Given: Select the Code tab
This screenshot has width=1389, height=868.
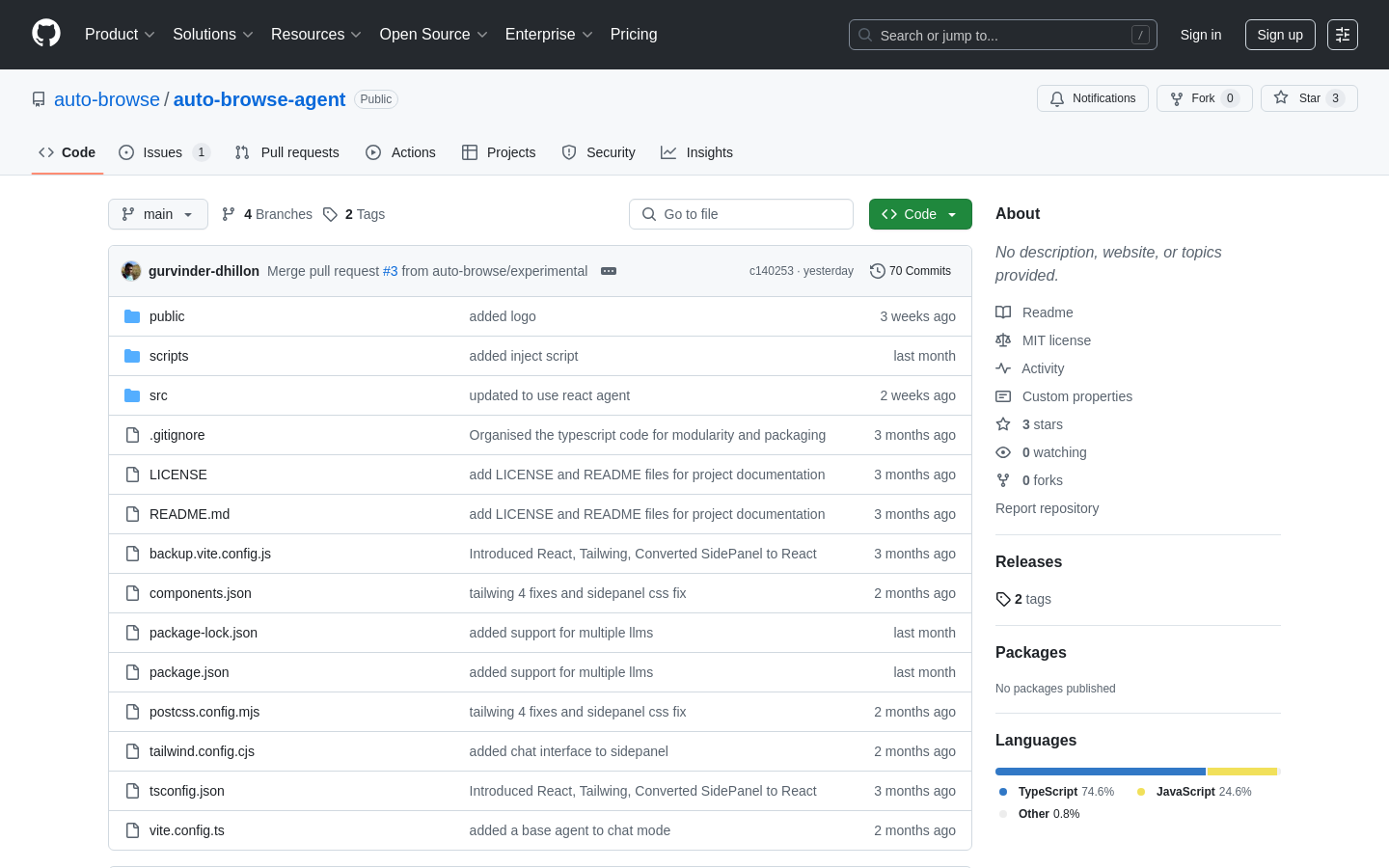Looking at the screenshot, I should (x=68, y=152).
